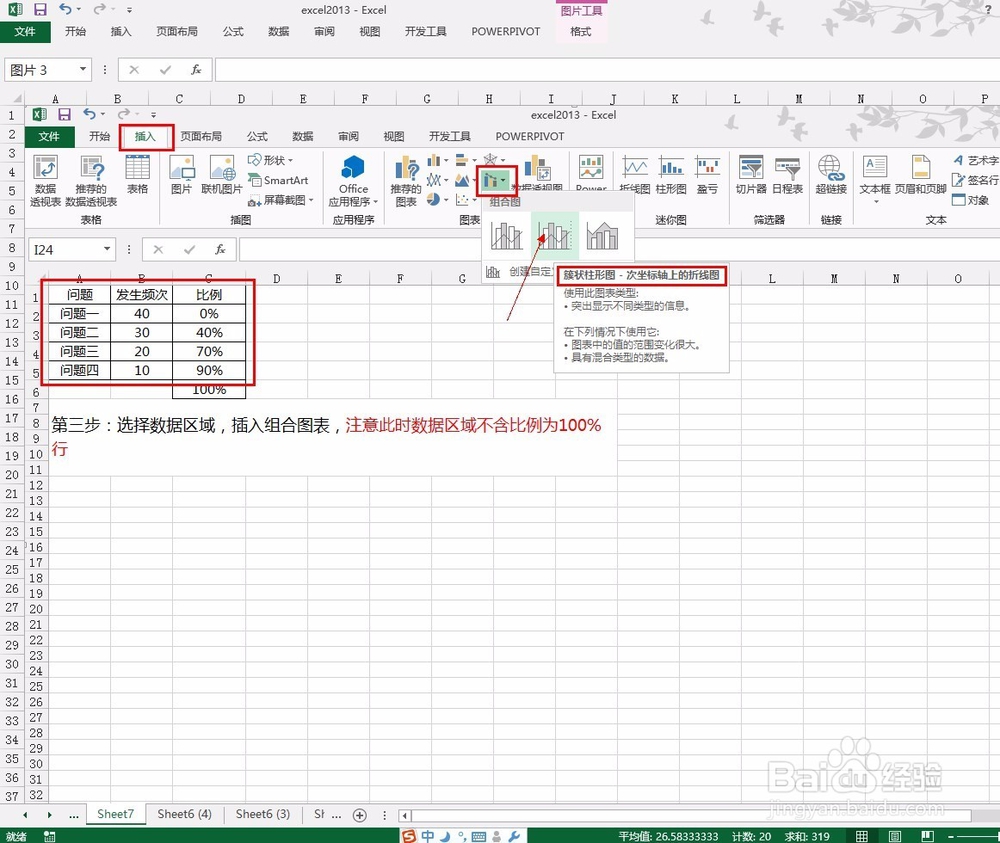Open the 屏幕截图 dropdown in the embedded screenshot
The image size is (1000, 843).
[x=281, y=200]
